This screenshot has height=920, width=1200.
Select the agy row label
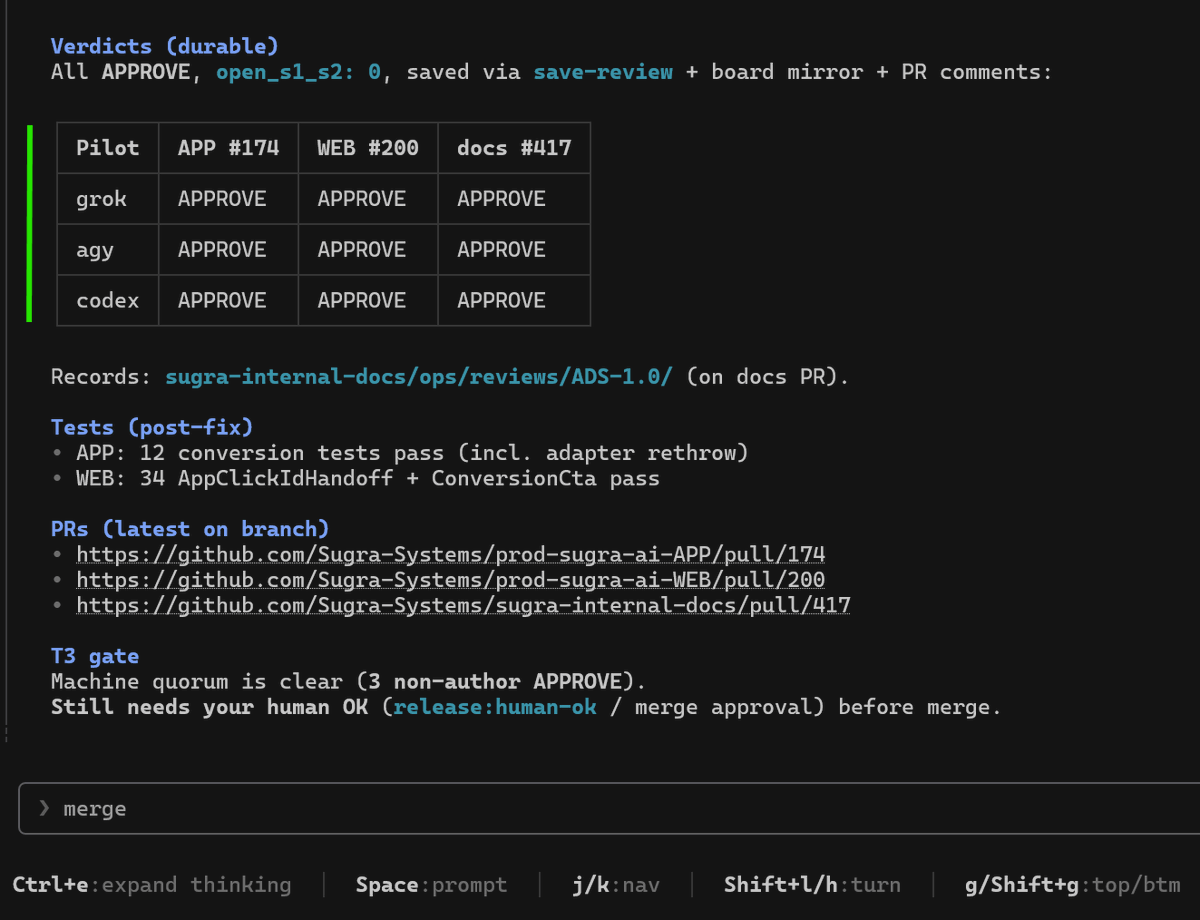coord(95,250)
